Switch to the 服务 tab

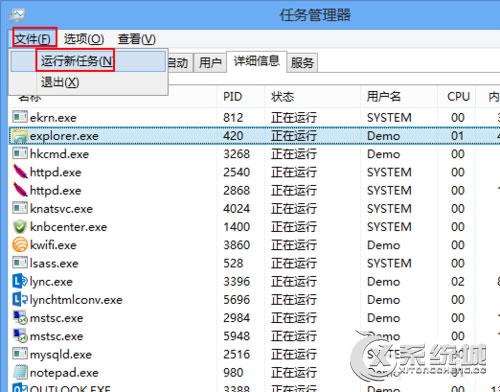click(302, 62)
